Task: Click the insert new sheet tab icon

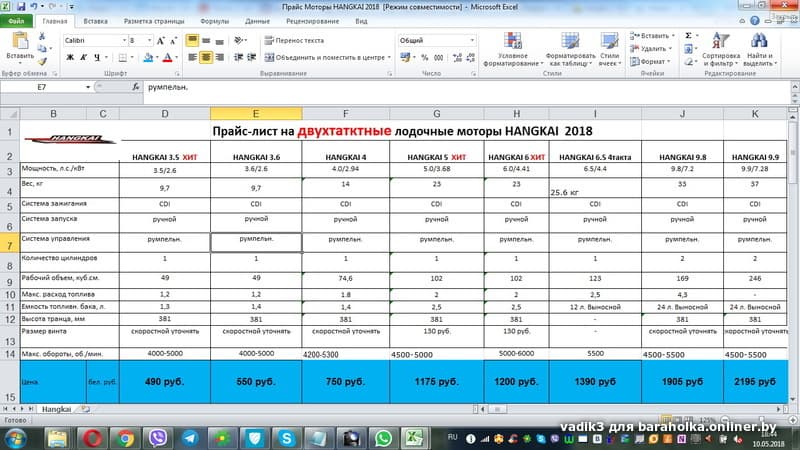Action: tap(85, 409)
